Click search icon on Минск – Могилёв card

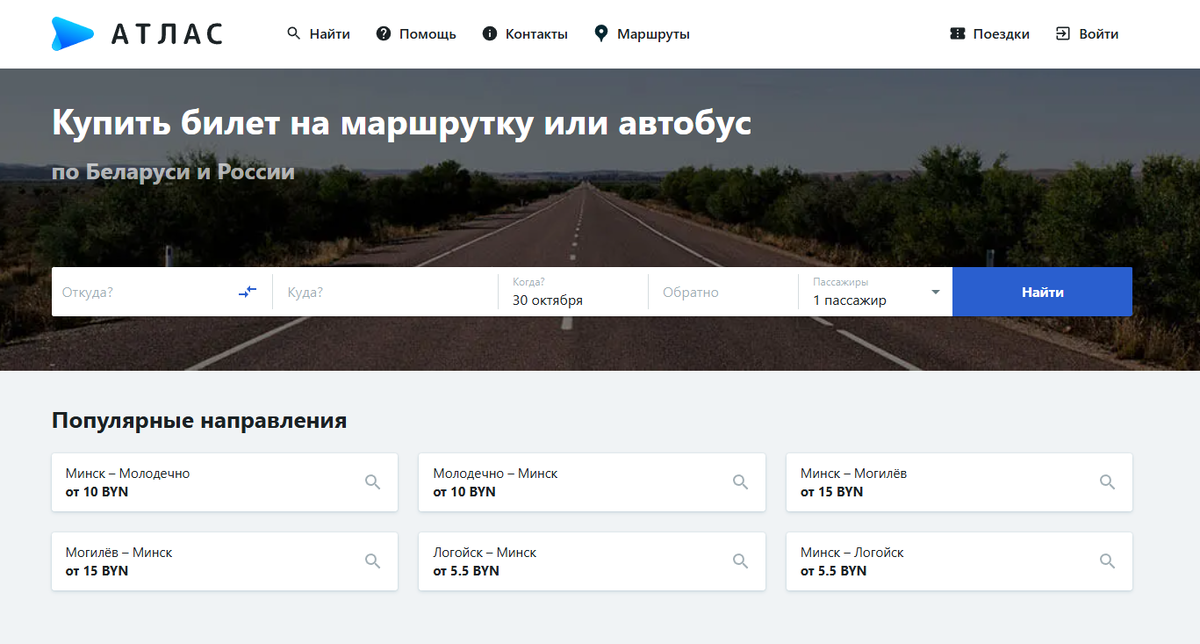coord(1108,482)
